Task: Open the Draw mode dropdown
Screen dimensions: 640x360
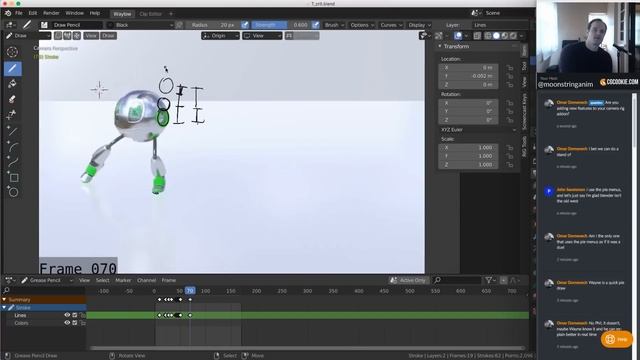Action: pos(27,36)
